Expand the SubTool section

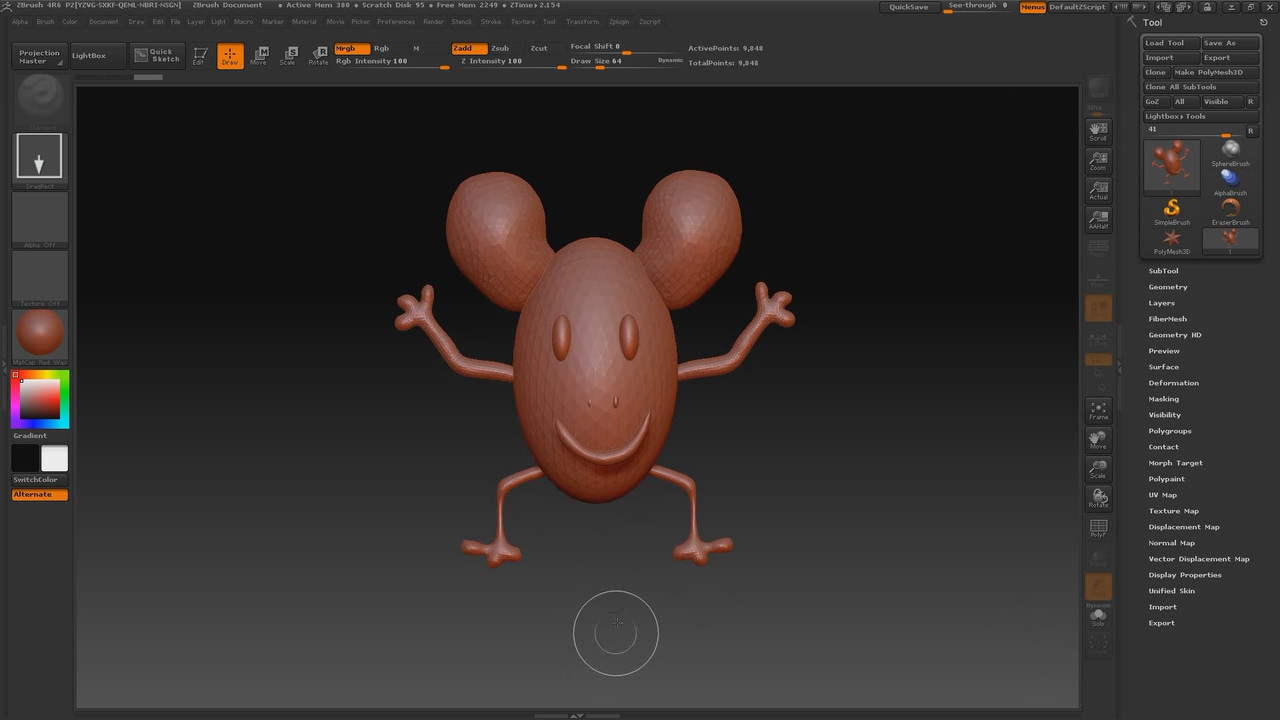click(x=1163, y=271)
